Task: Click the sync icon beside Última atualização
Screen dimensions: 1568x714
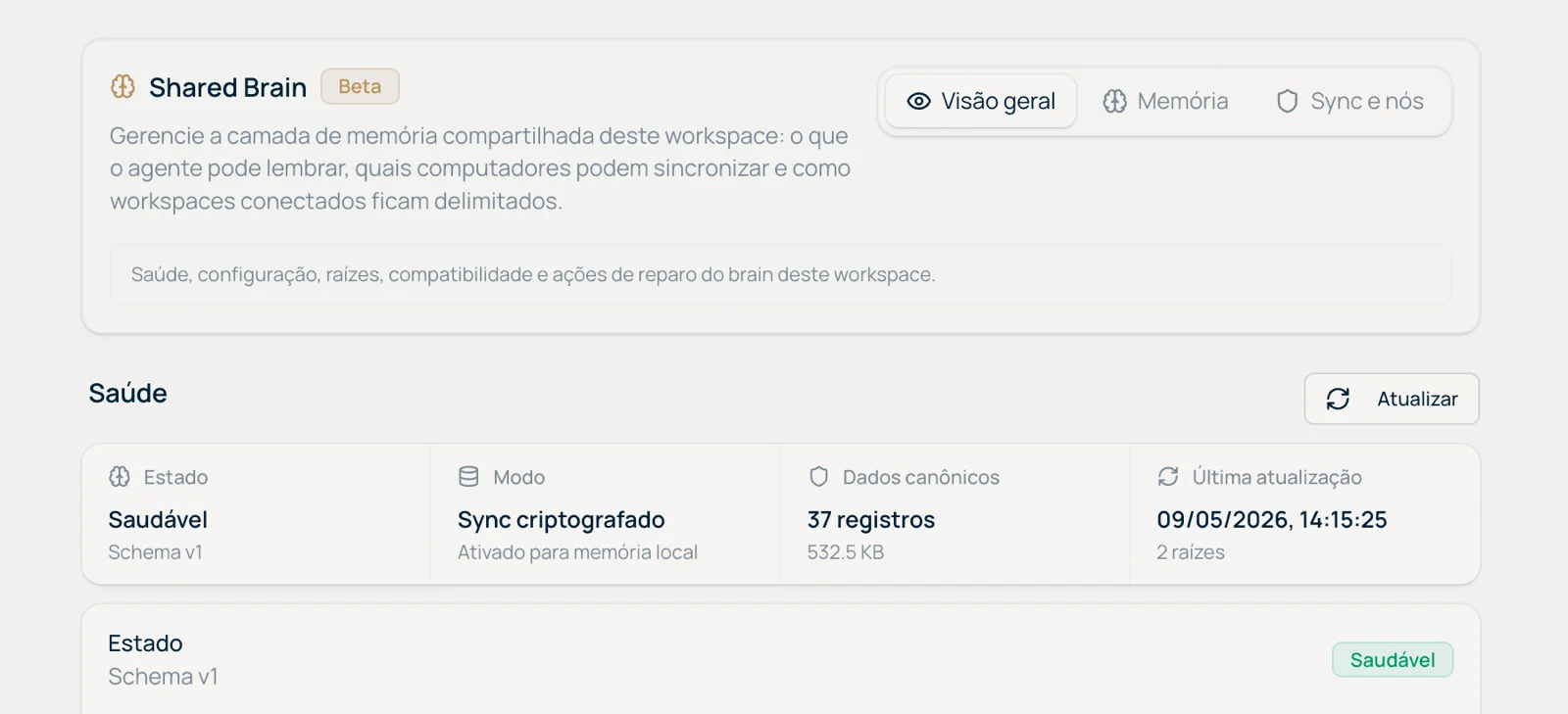Action: [x=1167, y=477]
